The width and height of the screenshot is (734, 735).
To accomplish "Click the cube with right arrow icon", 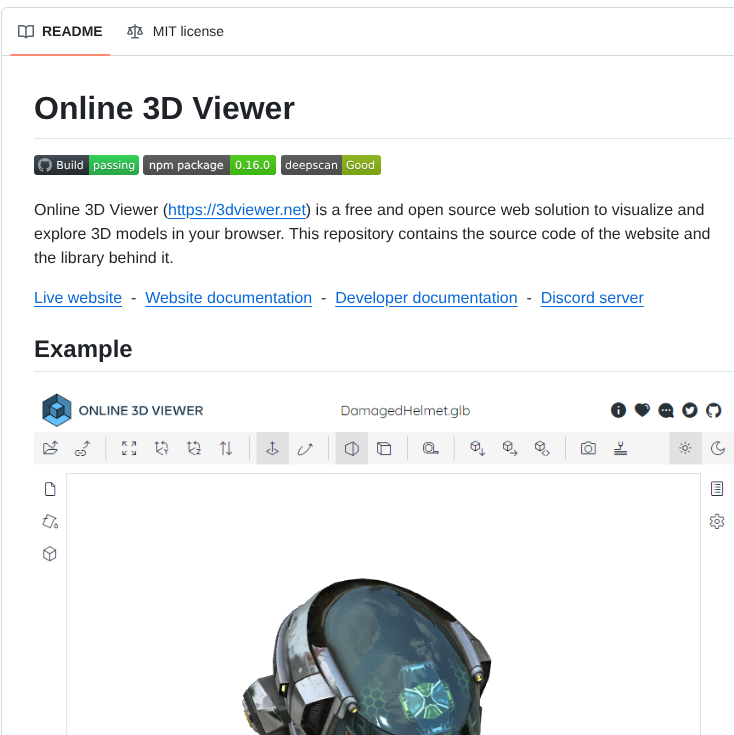I will pyautogui.click(x=509, y=448).
